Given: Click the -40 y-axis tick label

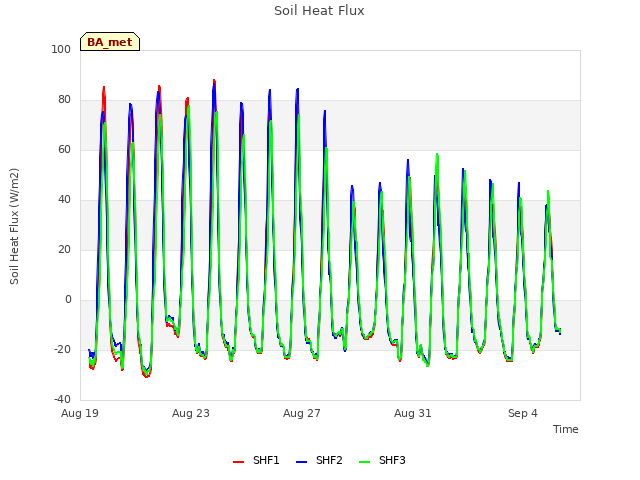Looking at the screenshot, I should tap(62, 399).
